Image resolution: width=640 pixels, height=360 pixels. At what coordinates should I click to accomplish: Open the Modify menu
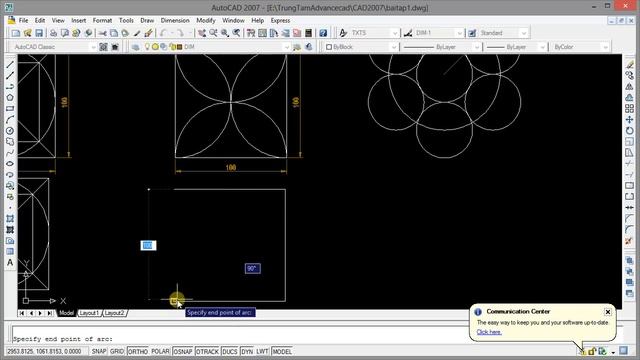point(206,20)
